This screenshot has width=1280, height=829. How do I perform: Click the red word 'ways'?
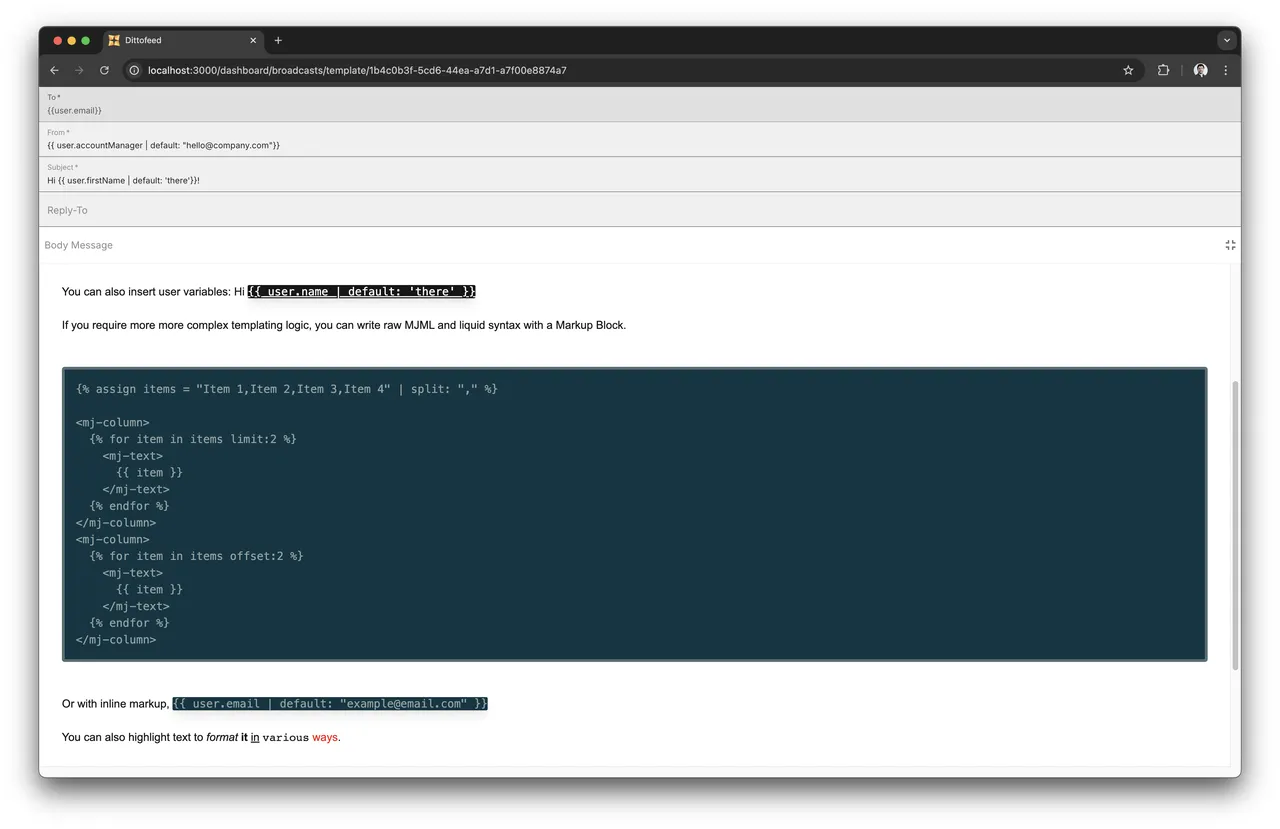point(325,738)
